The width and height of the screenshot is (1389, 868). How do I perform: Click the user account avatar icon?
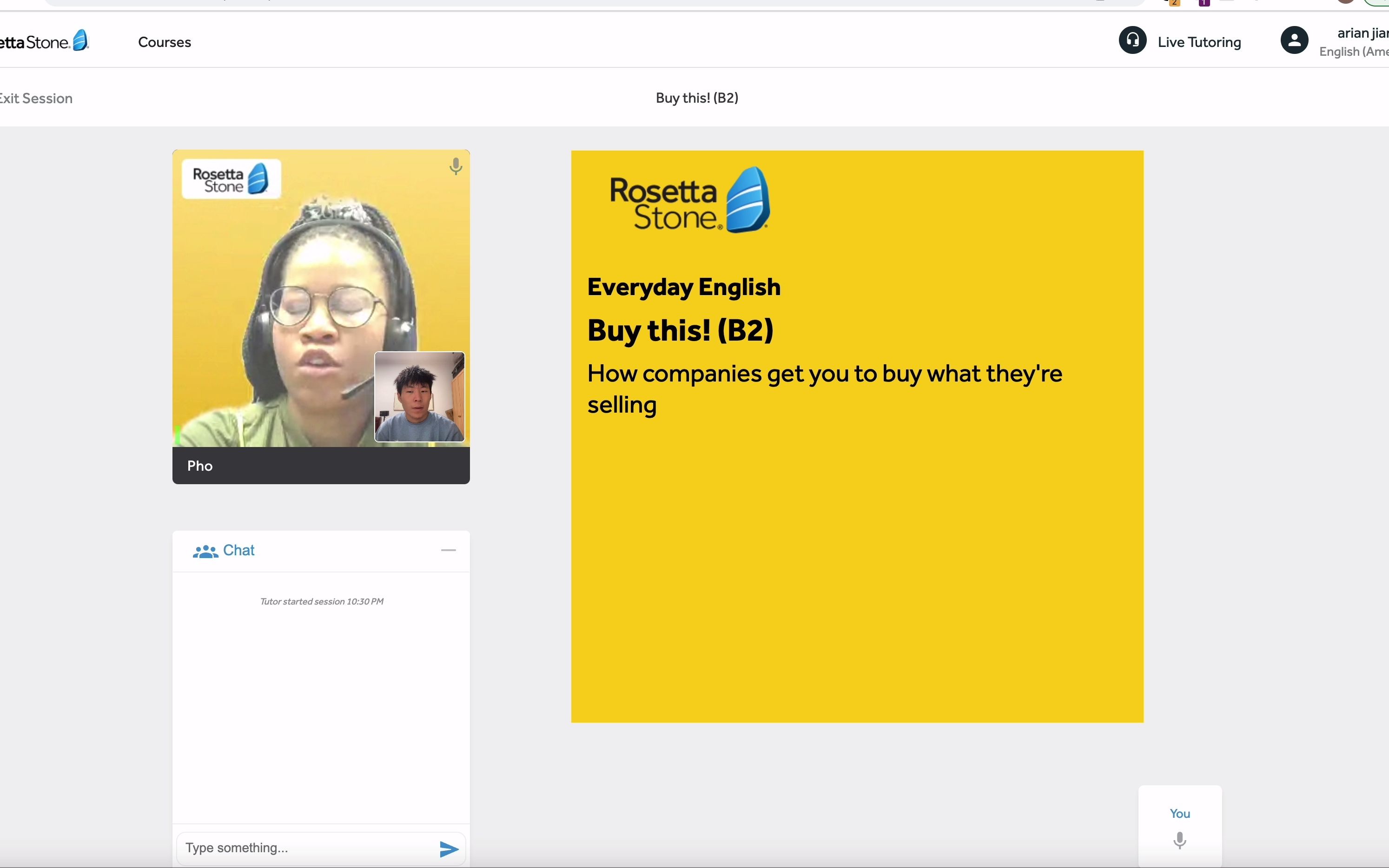[1294, 41]
